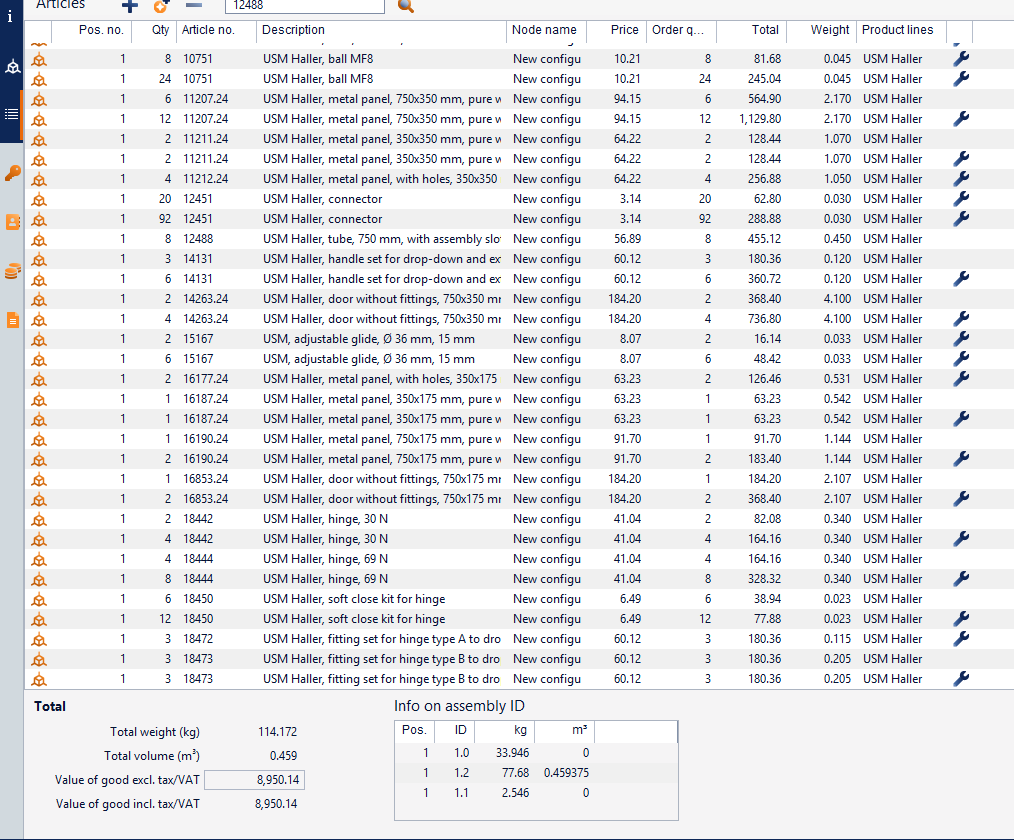Click total volume value '0.459'
This screenshot has width=1014, height=840.
[x=283, y=756]
